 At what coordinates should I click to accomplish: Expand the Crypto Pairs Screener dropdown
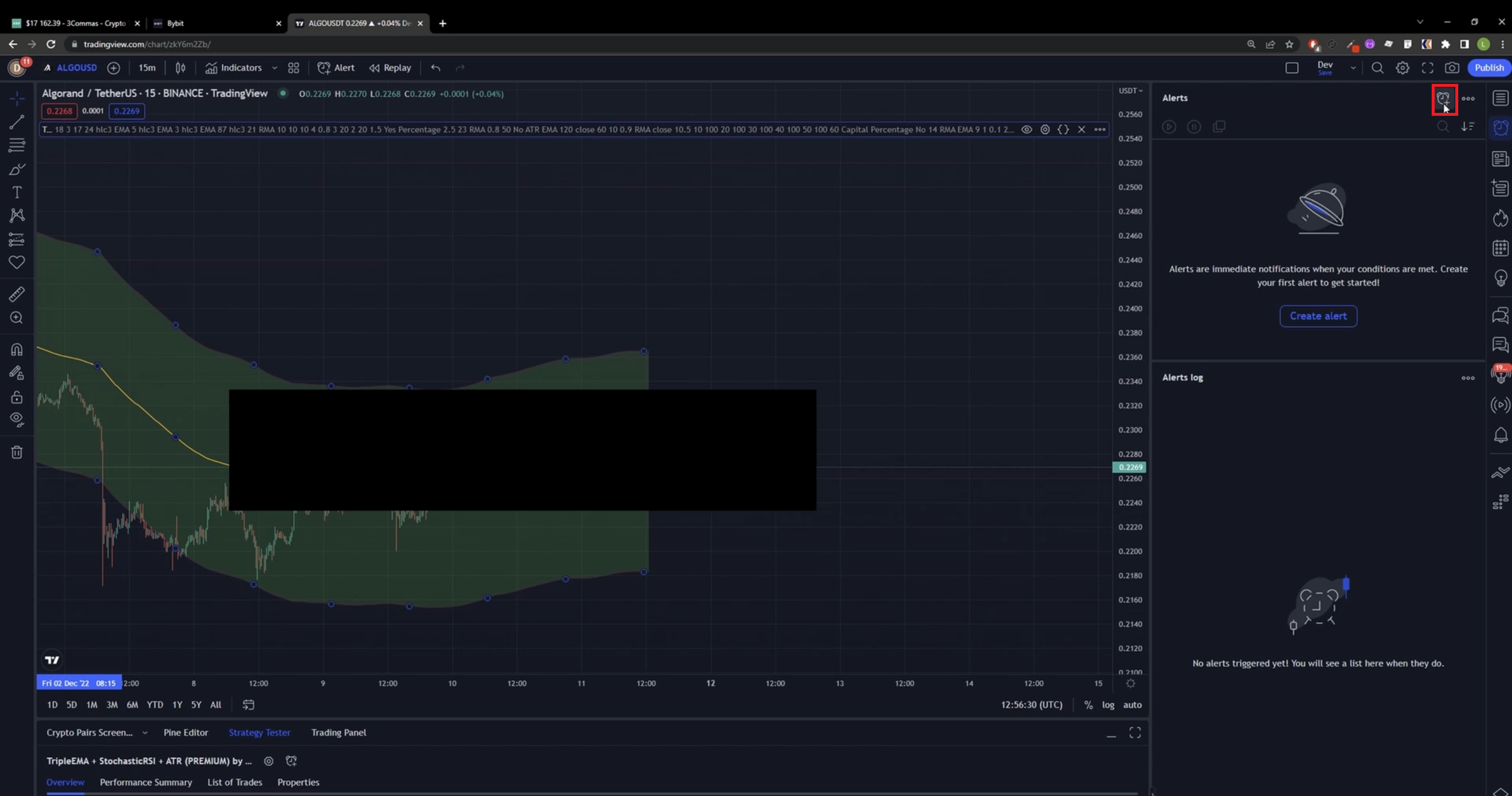145,732
